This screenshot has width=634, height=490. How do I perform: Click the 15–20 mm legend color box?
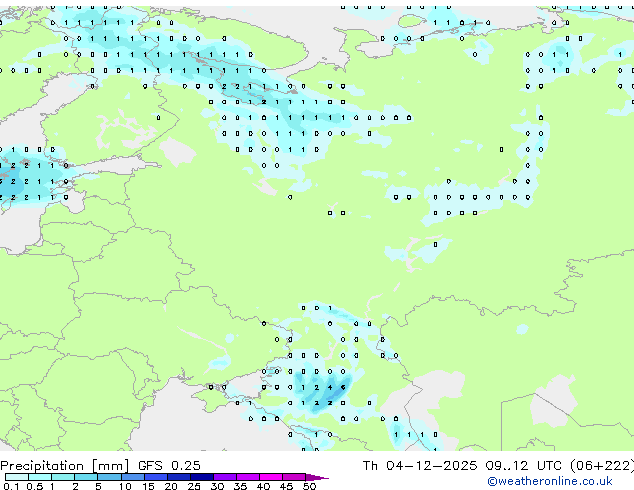coord(155,477)
